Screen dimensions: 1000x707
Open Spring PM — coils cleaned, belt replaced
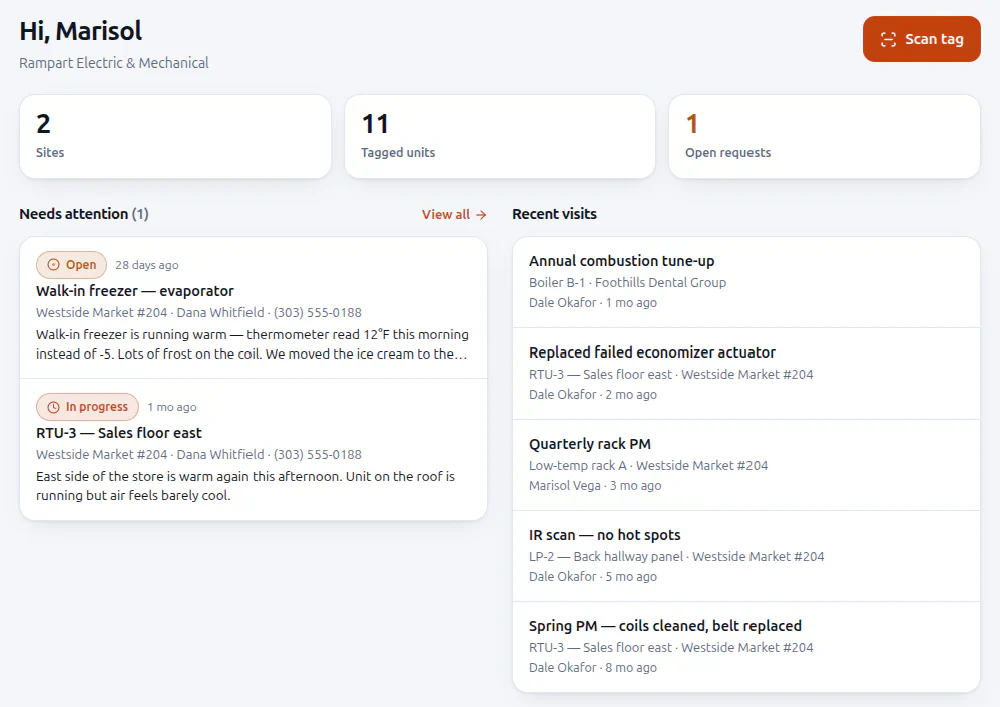coord(746,646)
